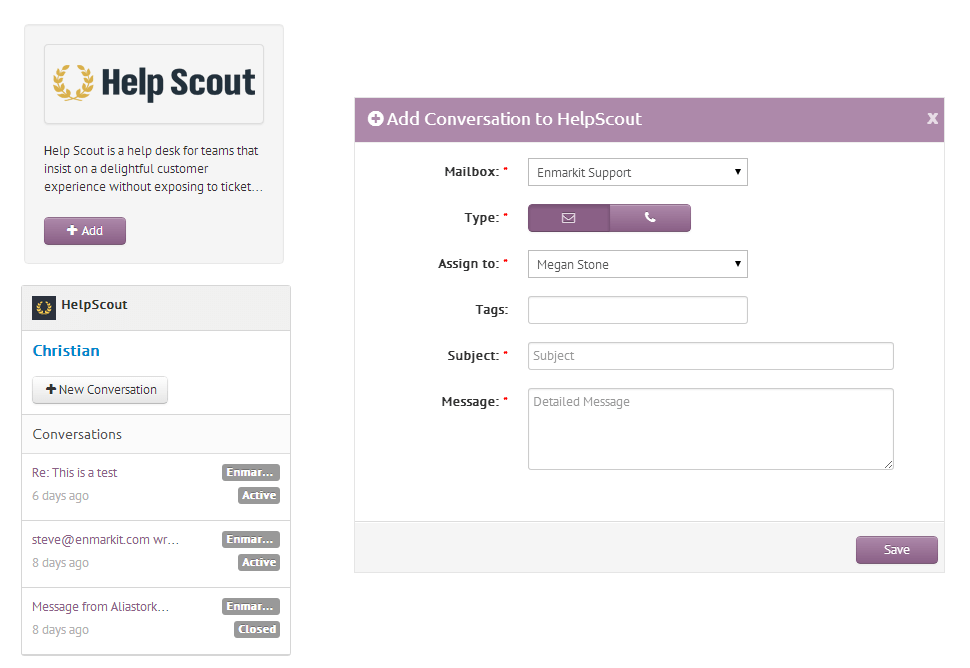Image resolution: width=970 pixels, height=668 pixels.
Task: Open the Christian customer link
Action: click(x=66, y=350)
